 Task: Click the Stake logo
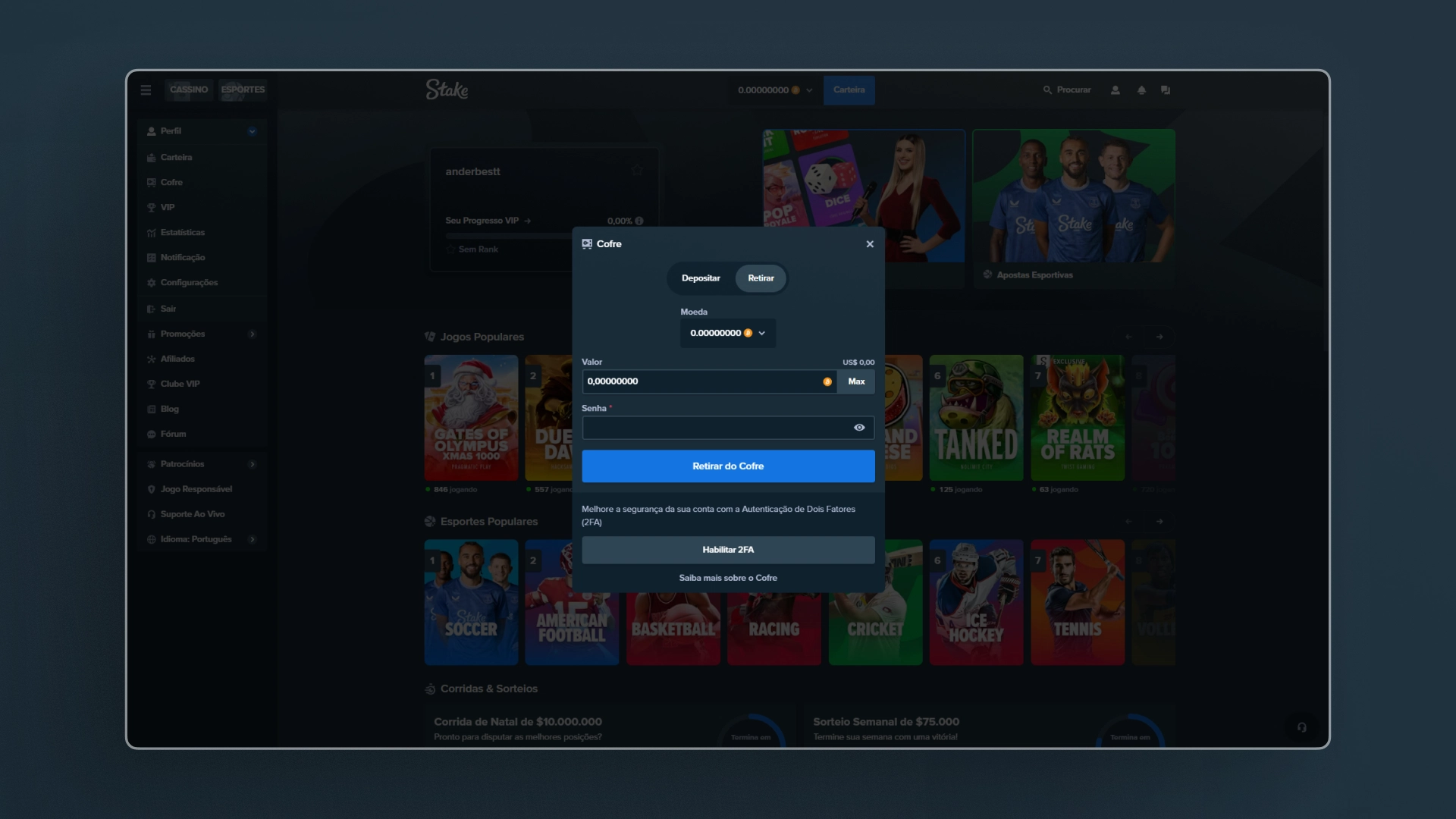click(x=447, y=89)
